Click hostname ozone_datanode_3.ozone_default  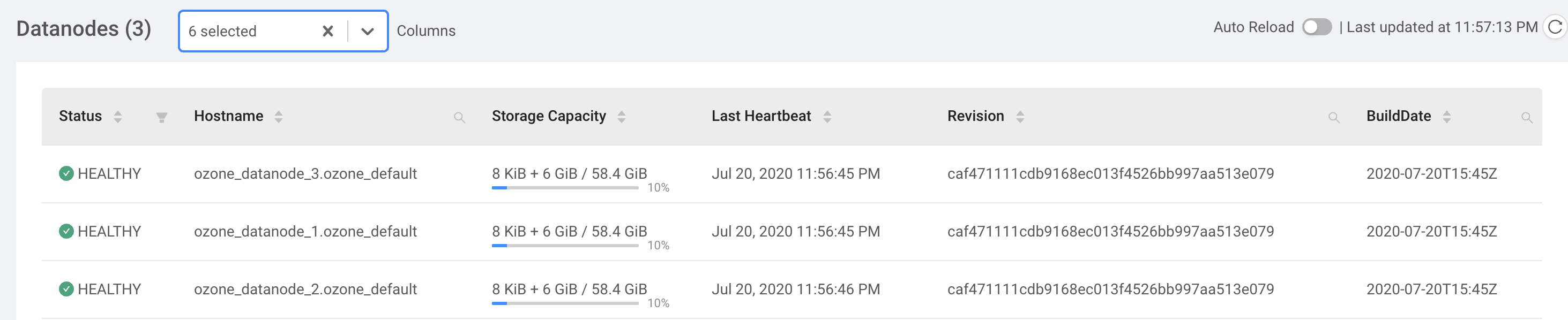pos(305,174)
